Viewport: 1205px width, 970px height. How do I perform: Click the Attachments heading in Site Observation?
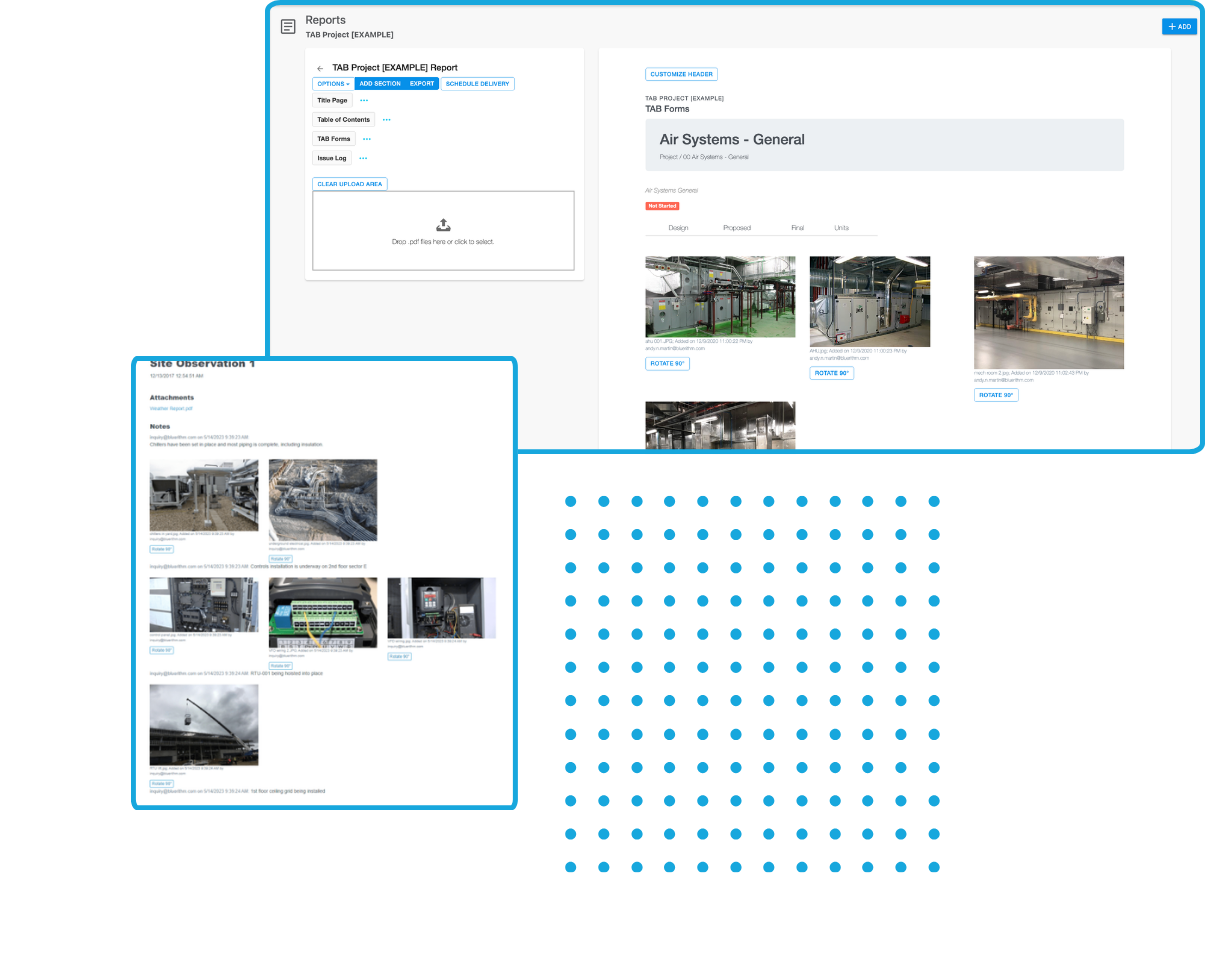(172, 397)
